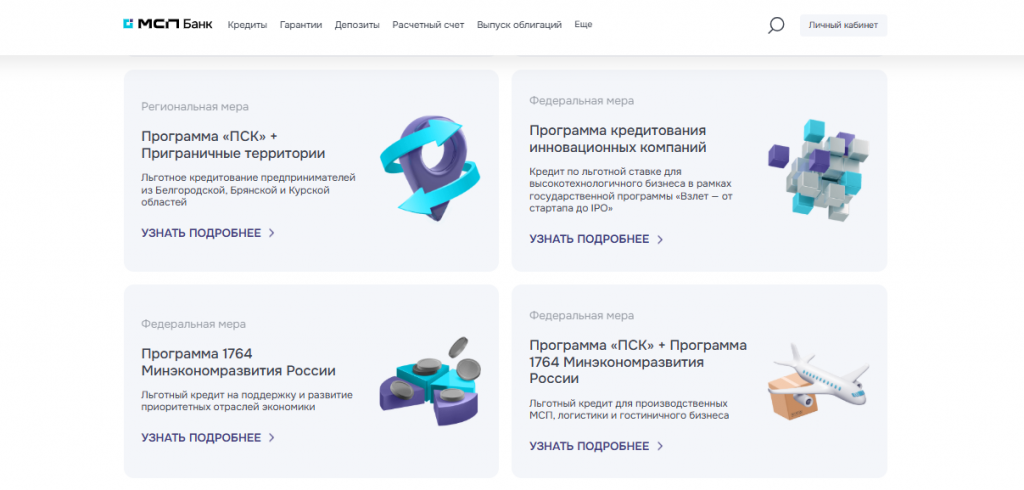Click Федеральная мера label on airplane card
This screenshot has width=1024, height=490.
(x=581, y=316)
